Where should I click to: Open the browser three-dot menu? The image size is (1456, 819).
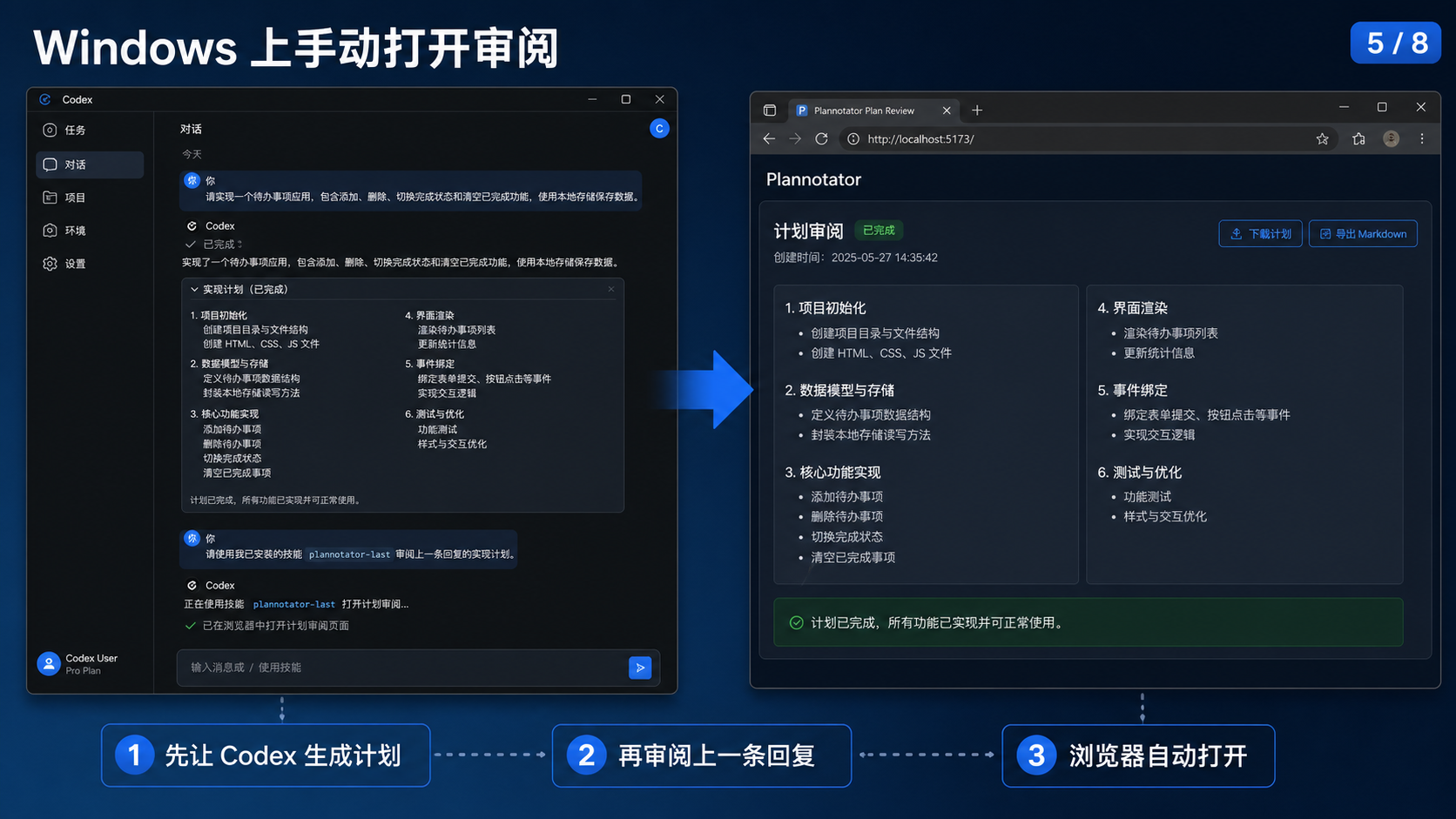pyautogui.click(x=1422, y=139)
